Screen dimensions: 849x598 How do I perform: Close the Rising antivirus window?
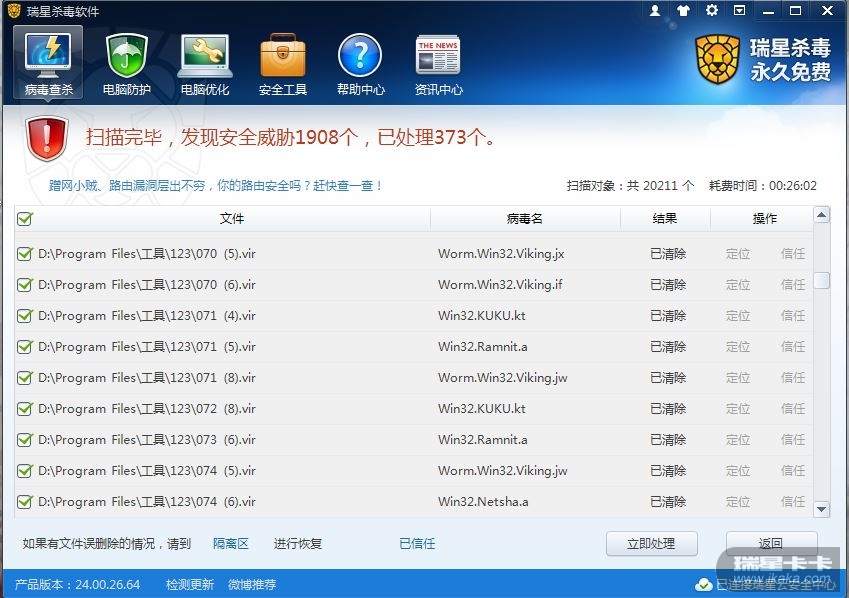[827, 10]
